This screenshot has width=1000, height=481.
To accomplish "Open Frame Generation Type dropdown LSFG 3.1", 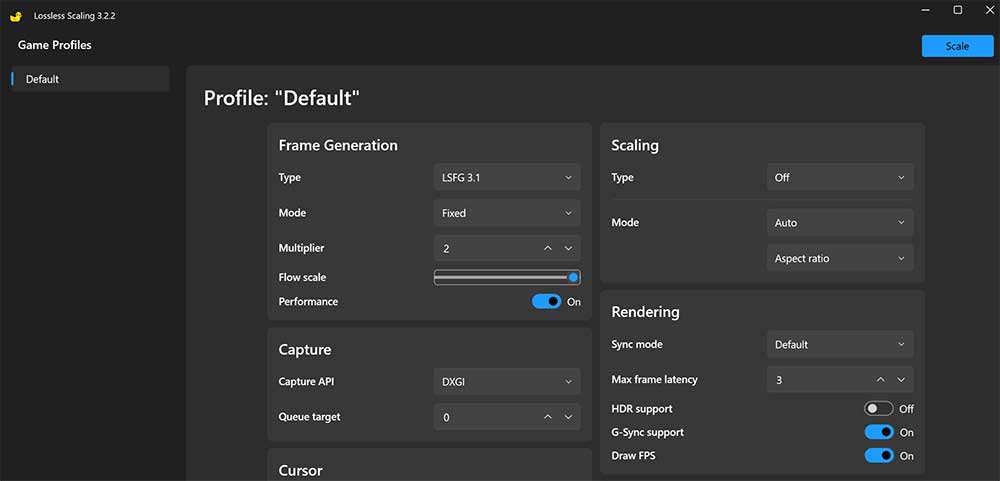I will (x=507, y=178).
